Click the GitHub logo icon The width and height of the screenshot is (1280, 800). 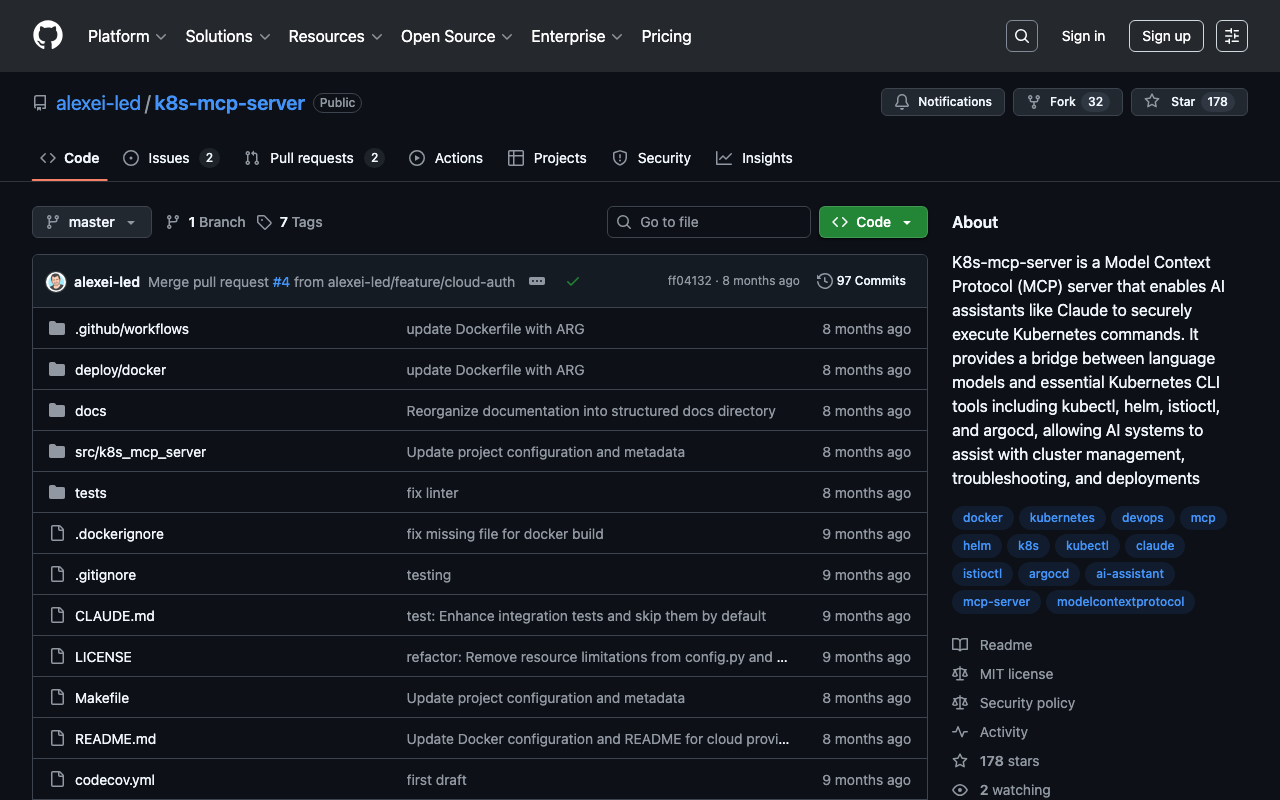[48, 36]
